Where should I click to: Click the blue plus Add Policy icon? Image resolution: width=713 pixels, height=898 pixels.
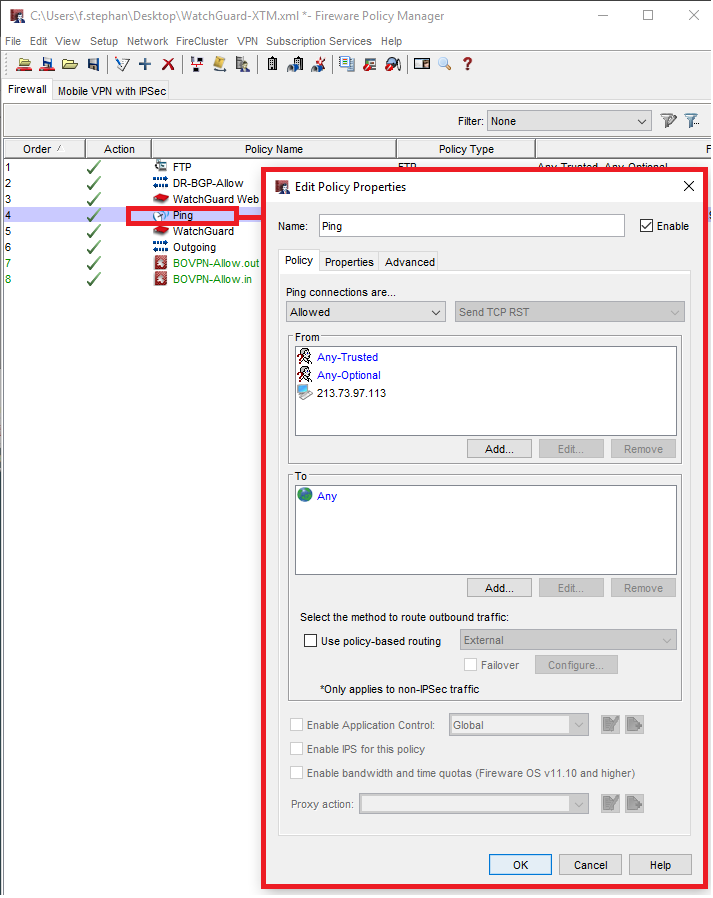click(145, 64)
